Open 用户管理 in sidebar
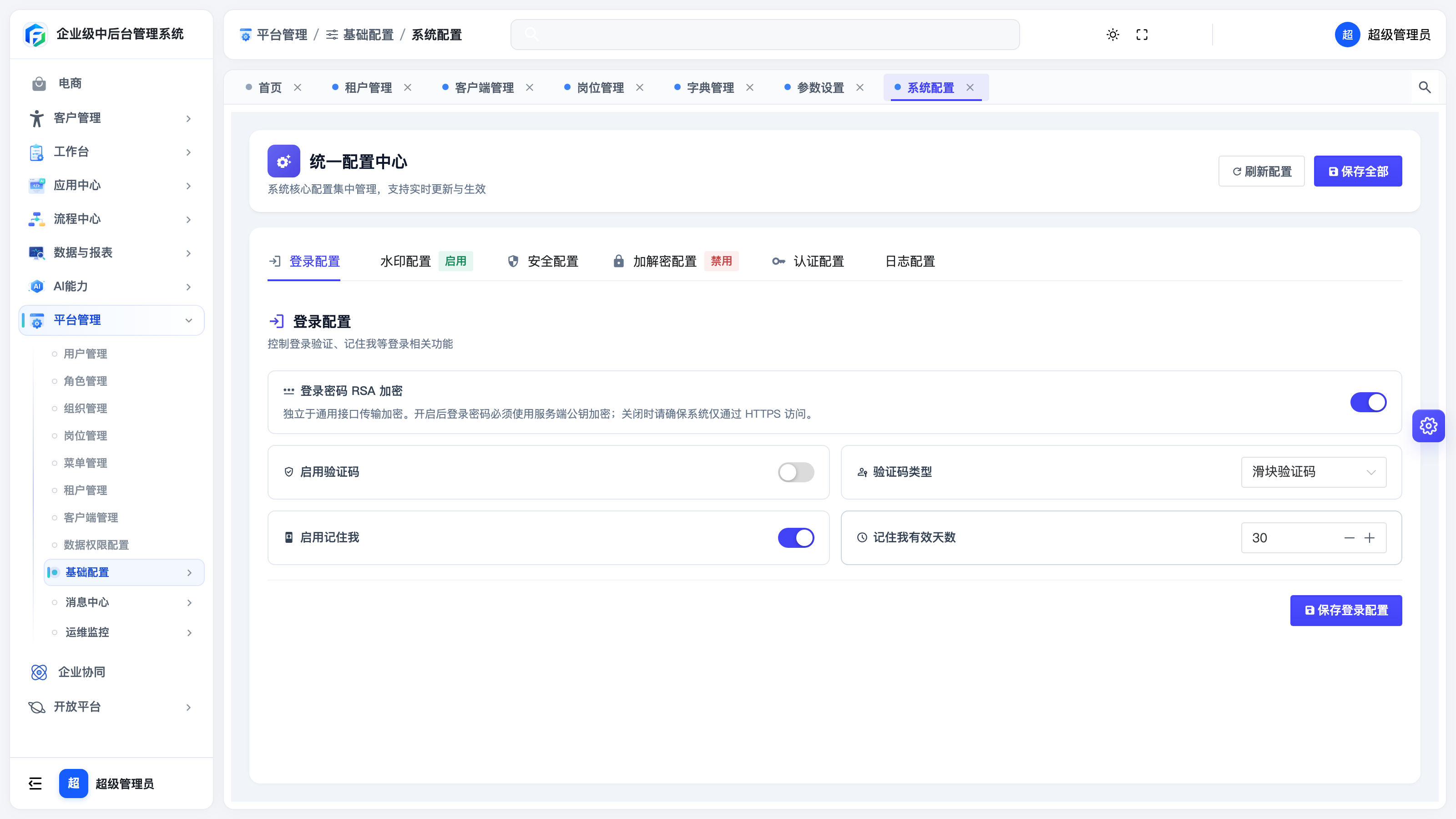The width and height of the screenshot is (1456, 819). [85, 354]
